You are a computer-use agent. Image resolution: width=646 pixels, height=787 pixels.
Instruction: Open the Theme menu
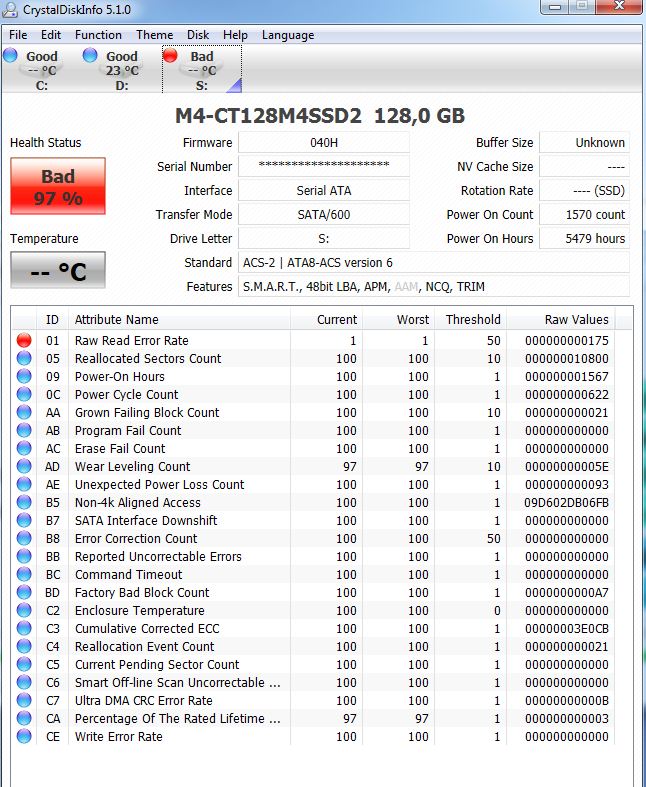pyautogui.click(x=155, y=35)
